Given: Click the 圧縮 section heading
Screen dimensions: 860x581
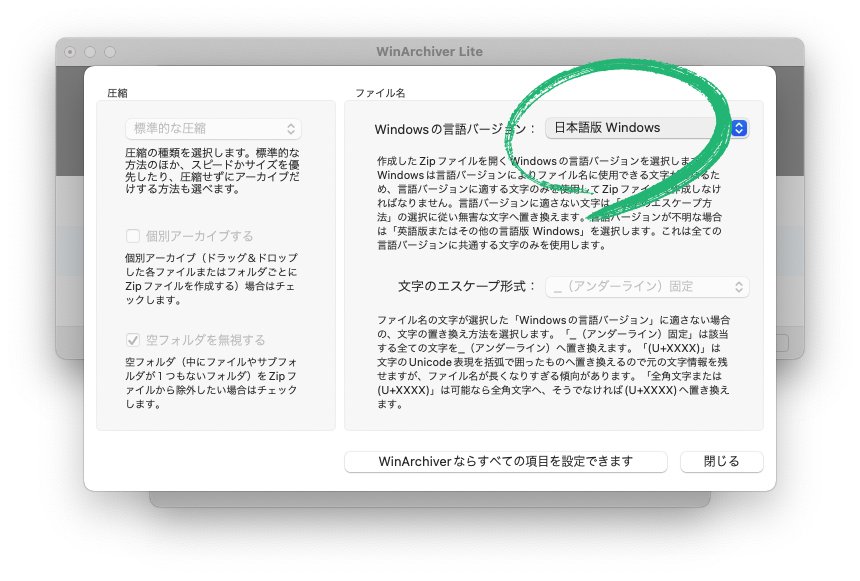Looking at the screenshot, I should click(x=117, y=93).
